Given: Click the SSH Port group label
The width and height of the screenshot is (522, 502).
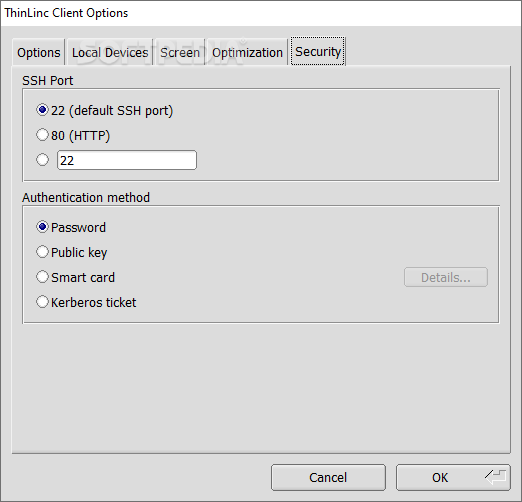Looking at the screenshot, I should tap(48, 81).
